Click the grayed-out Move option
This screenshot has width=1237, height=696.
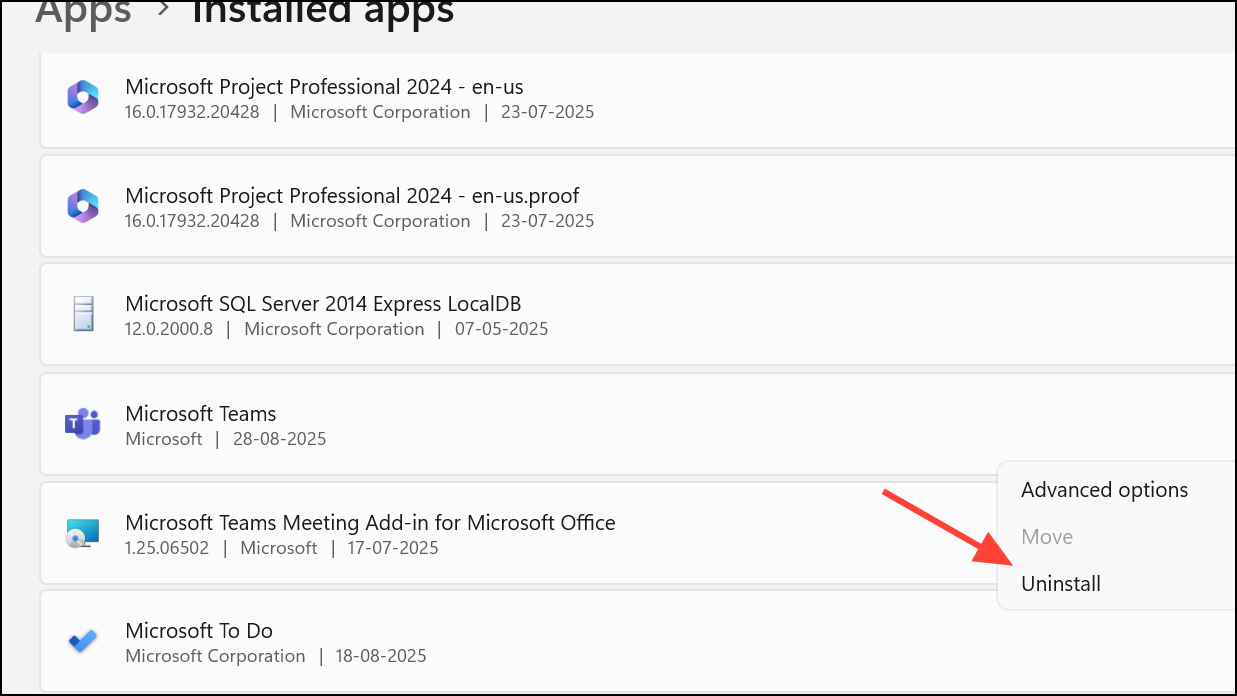click(x=1046, y=536)
